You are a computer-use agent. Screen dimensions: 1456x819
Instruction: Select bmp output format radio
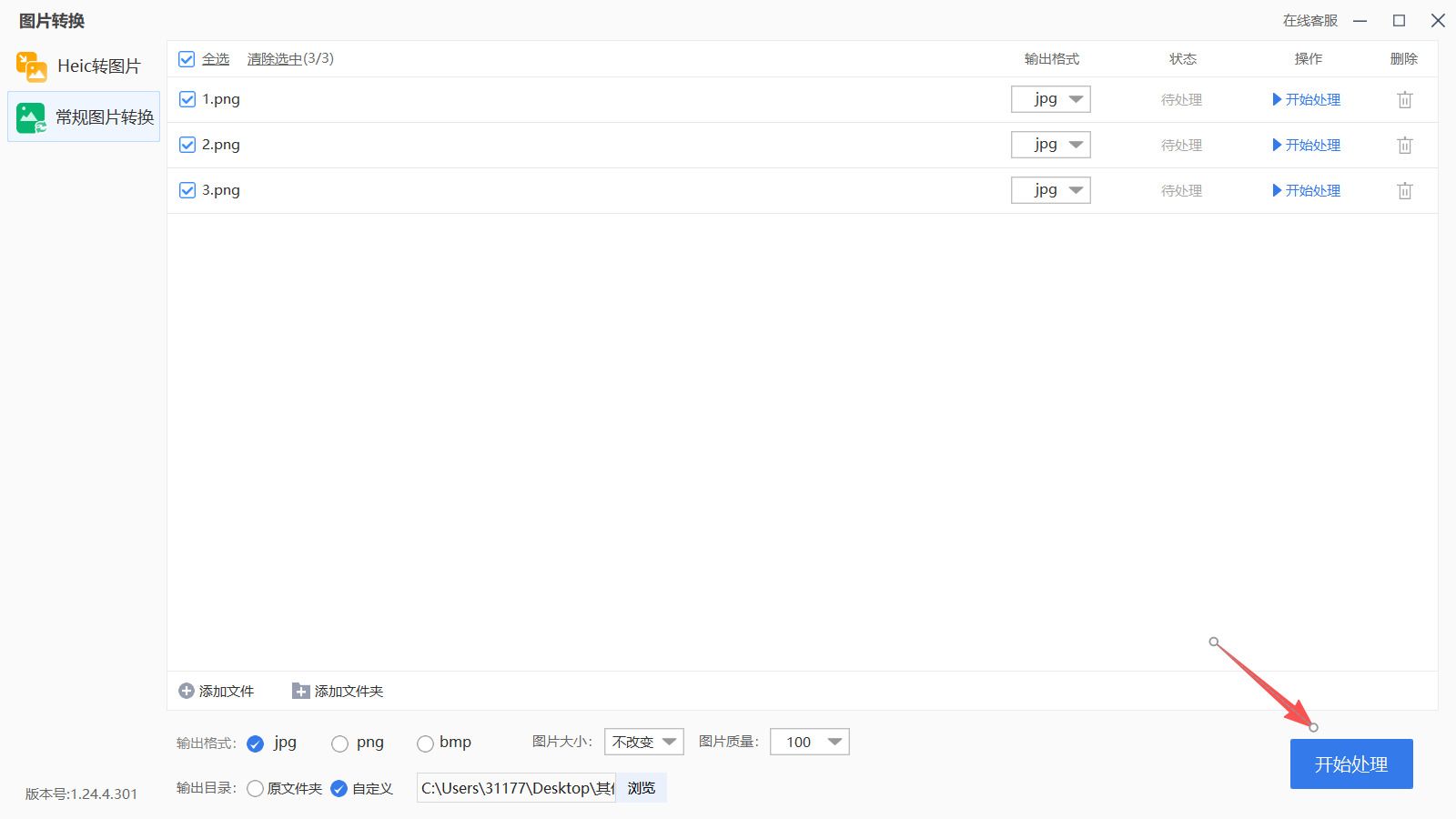(x=425, y=743)
